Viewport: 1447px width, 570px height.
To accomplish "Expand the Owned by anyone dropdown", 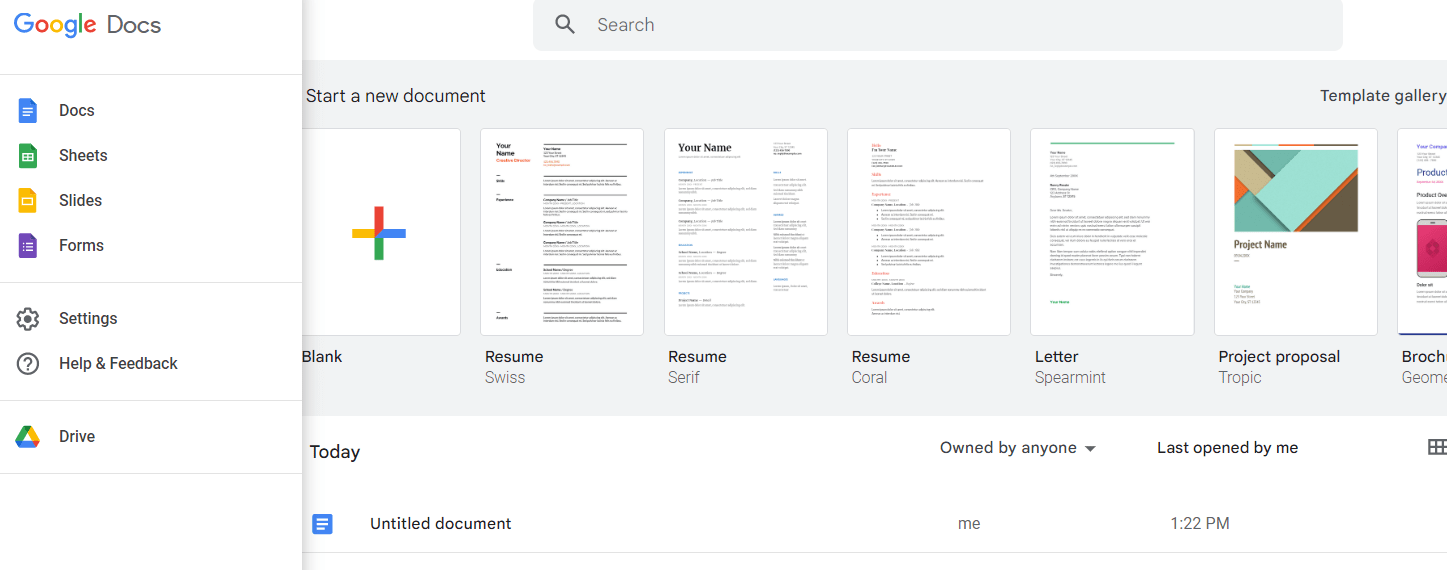I will [x=1018, y=448].
